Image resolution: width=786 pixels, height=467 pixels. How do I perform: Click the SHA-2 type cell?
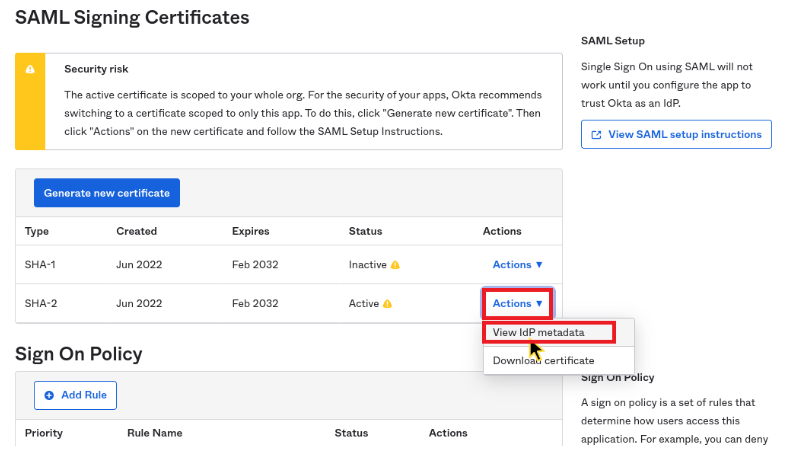[41, 304]
